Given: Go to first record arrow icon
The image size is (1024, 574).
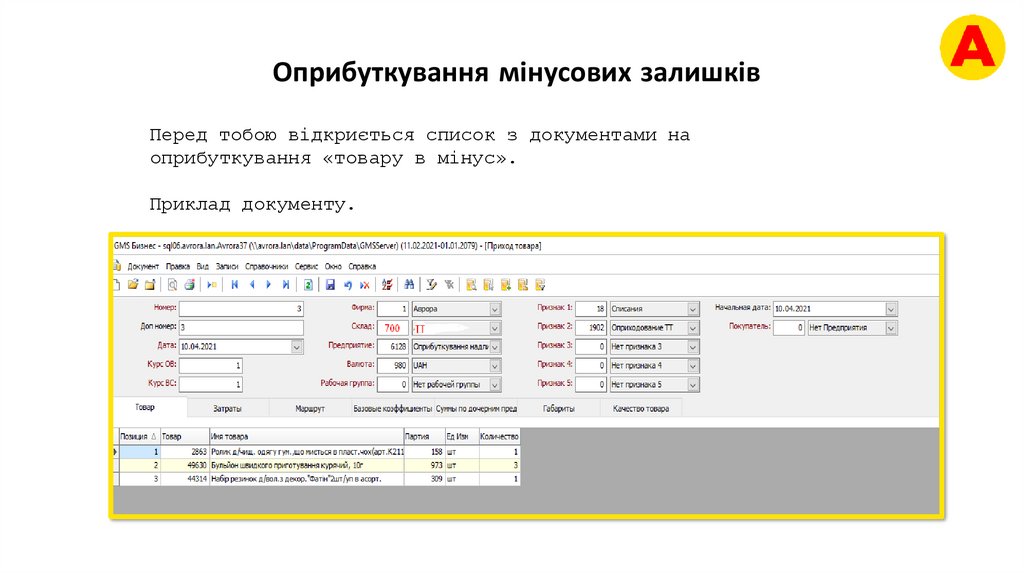Looking at the screenshot, I should tap(235, 285).
